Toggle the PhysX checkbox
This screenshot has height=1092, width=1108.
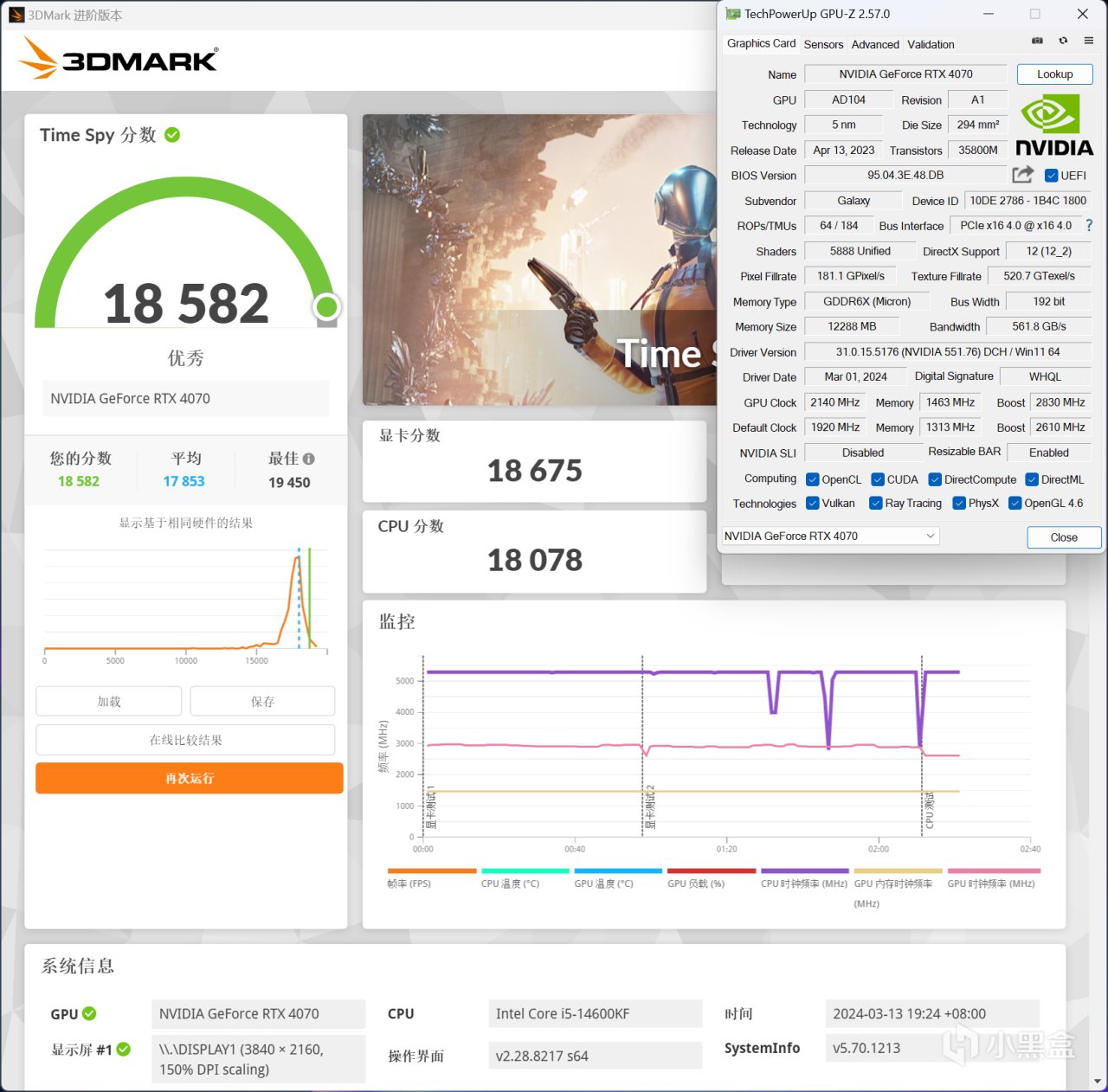point(959,503)
